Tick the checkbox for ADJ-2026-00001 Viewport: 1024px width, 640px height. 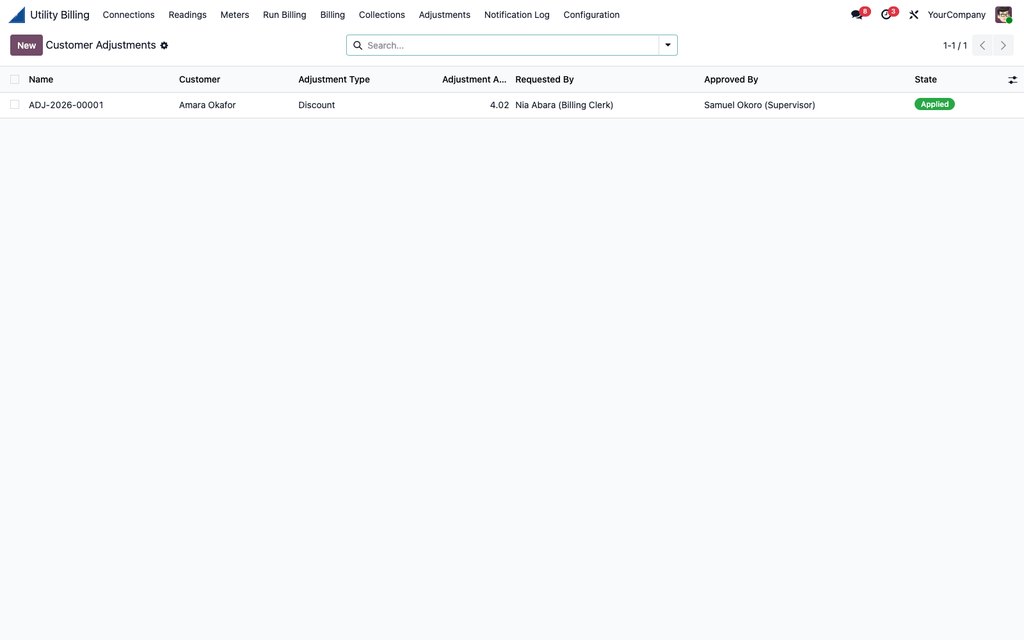pyautogui.click(x=14, y=104)
